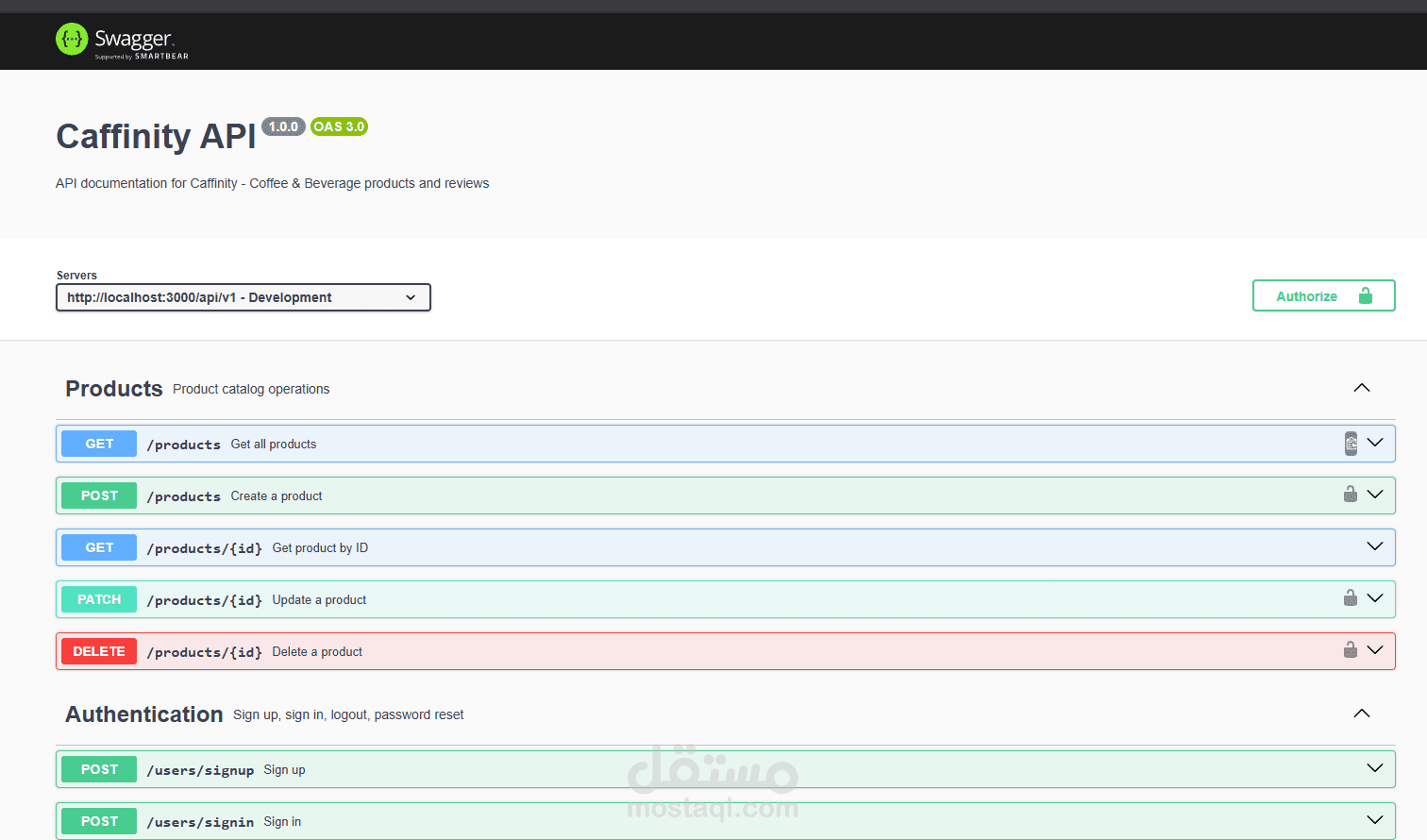Click the POST badge for /users/signin
The image size is (1427, 840).
point(99,821)
